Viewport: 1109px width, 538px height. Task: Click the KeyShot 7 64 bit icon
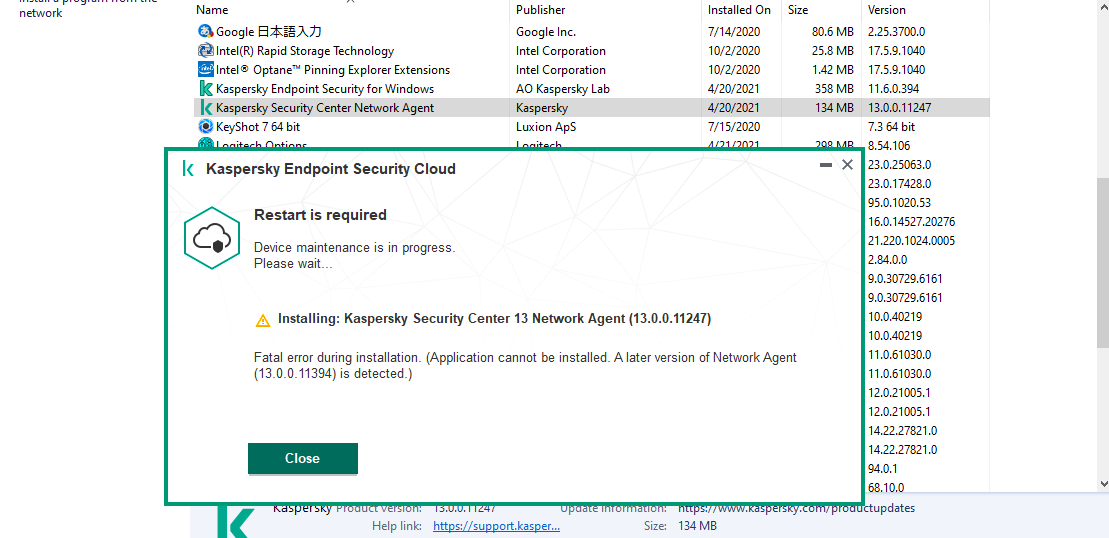tap(205, 127)
